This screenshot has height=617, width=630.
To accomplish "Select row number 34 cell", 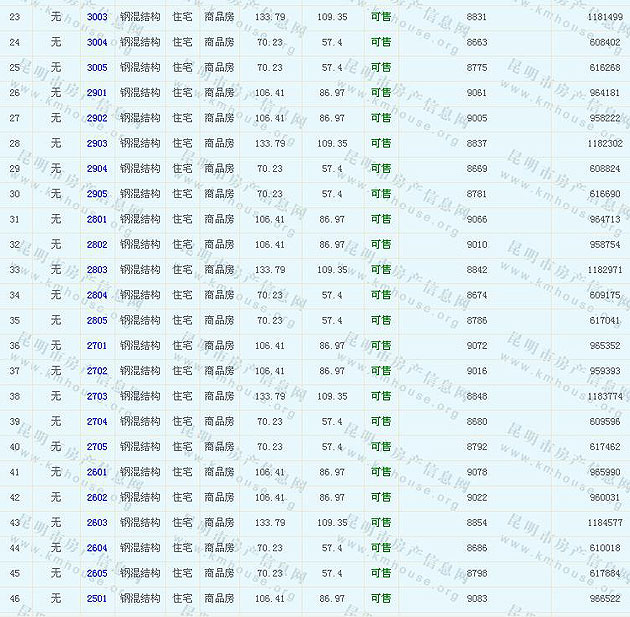I will (14, 295).
